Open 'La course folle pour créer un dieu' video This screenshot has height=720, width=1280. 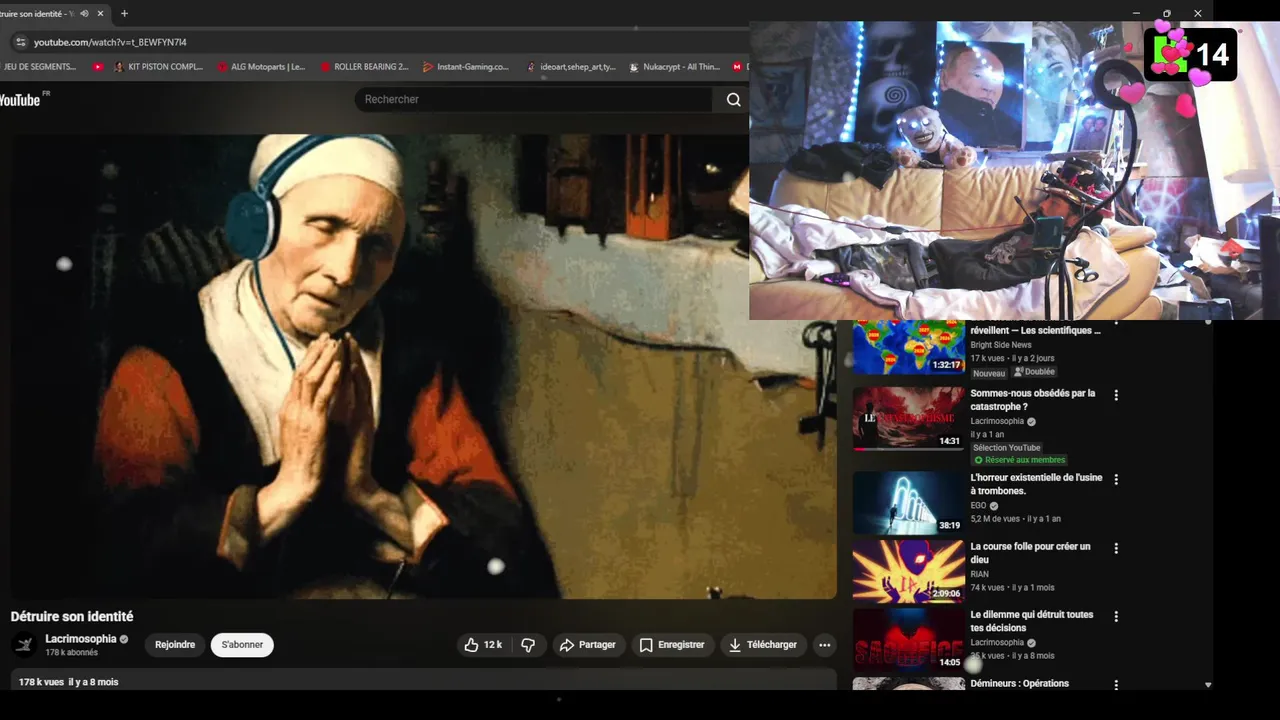1030,553
